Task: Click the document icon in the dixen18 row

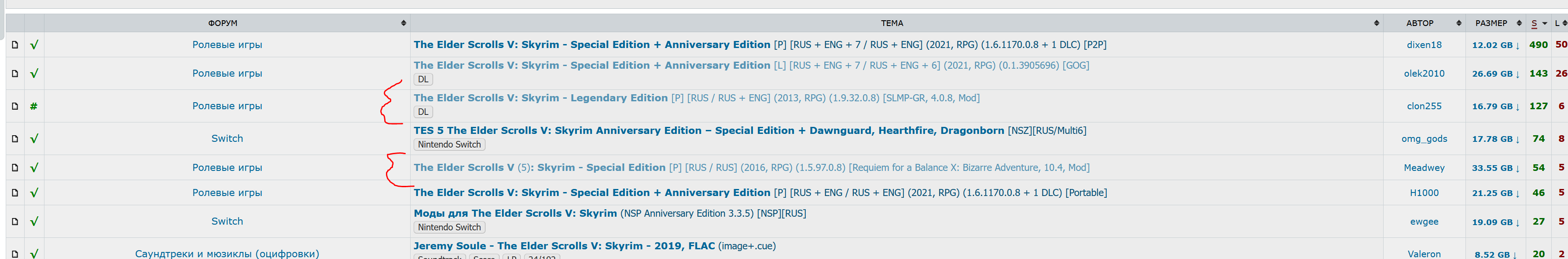Action: pos(15,44)
